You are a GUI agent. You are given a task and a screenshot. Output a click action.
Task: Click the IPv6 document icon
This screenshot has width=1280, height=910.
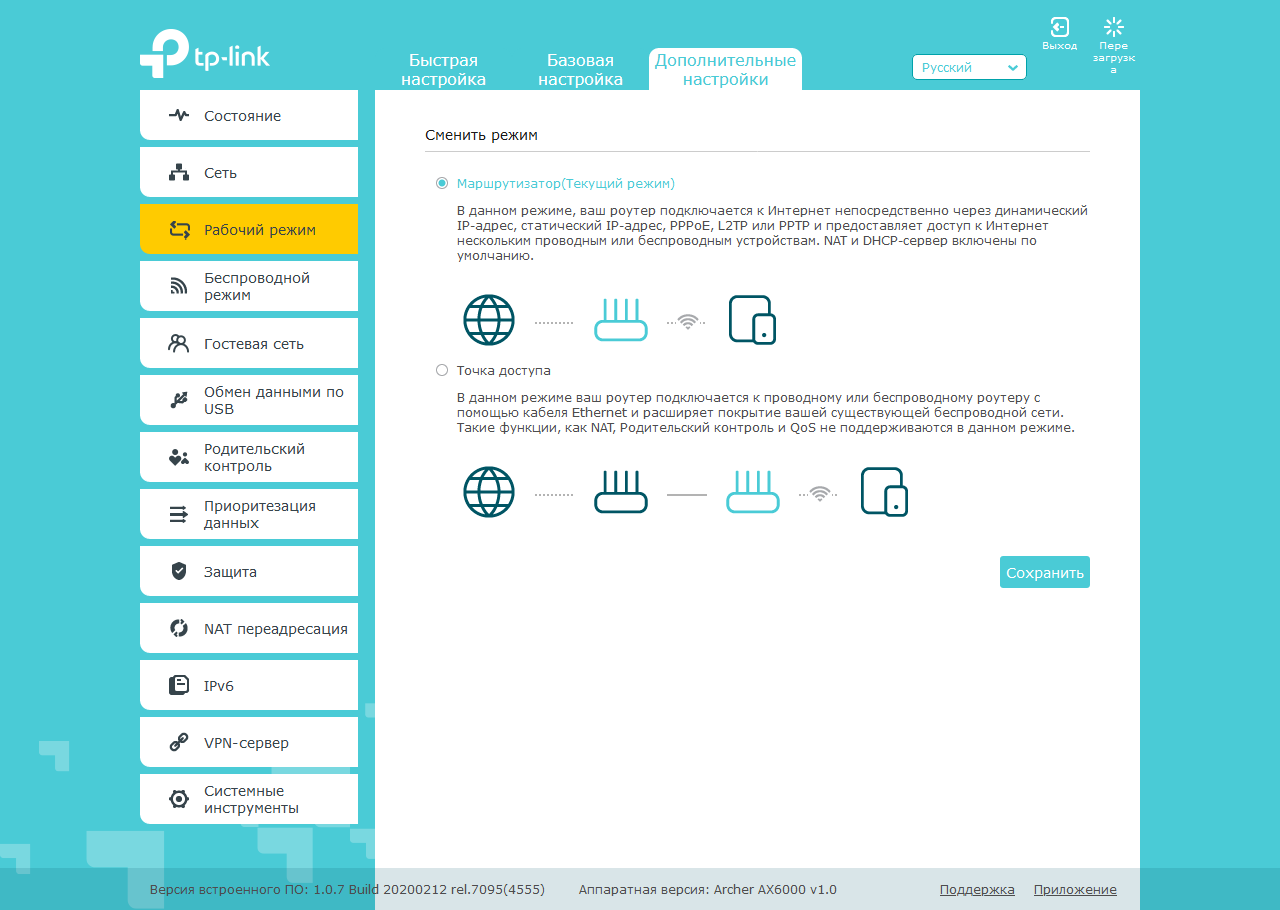coord(179,685)
